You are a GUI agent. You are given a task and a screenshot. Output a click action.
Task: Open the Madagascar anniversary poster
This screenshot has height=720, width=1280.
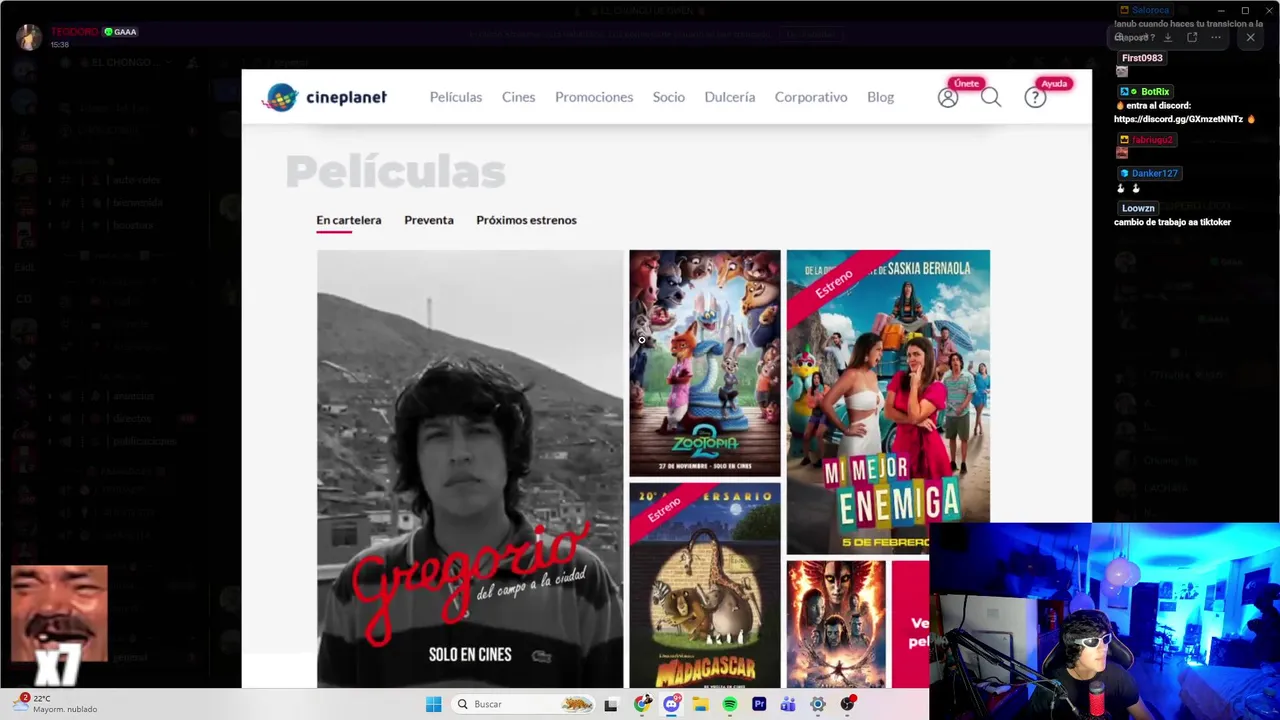[x=705, y=586]
